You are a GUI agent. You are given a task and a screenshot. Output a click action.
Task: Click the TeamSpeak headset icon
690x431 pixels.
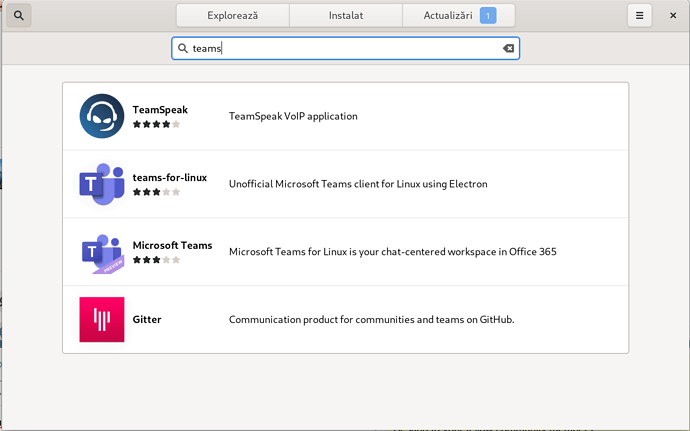point(102,116)
